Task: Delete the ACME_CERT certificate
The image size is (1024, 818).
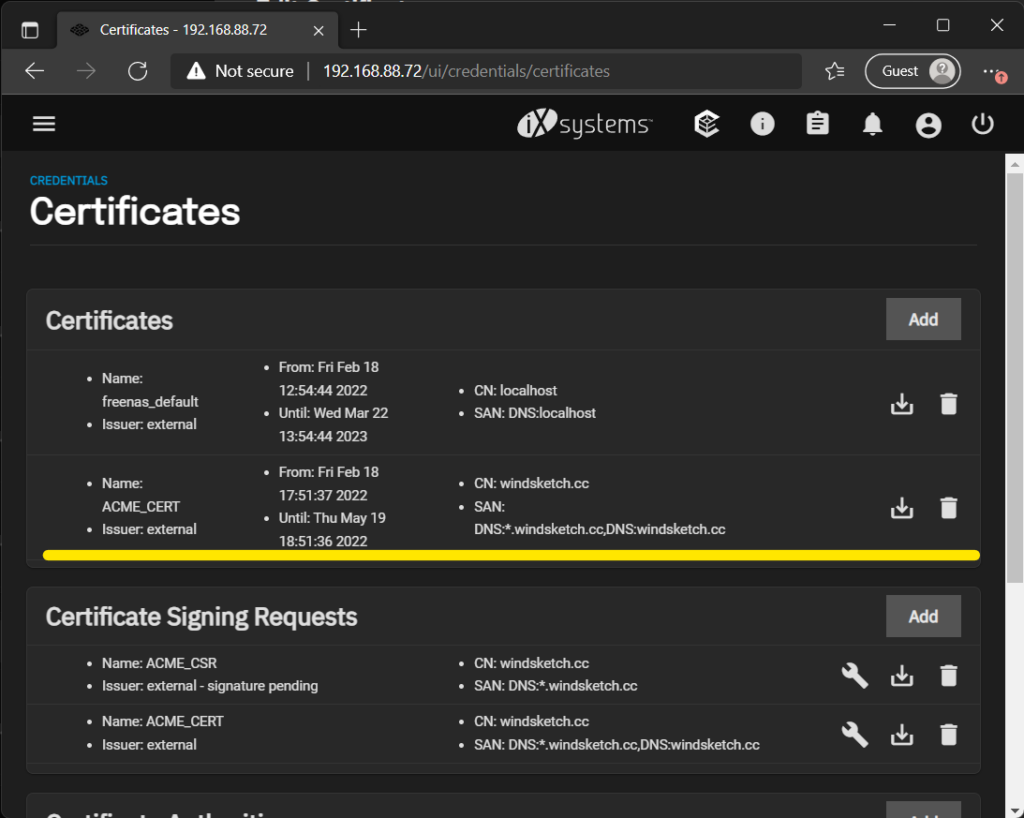Action: [x=948, y=508]
